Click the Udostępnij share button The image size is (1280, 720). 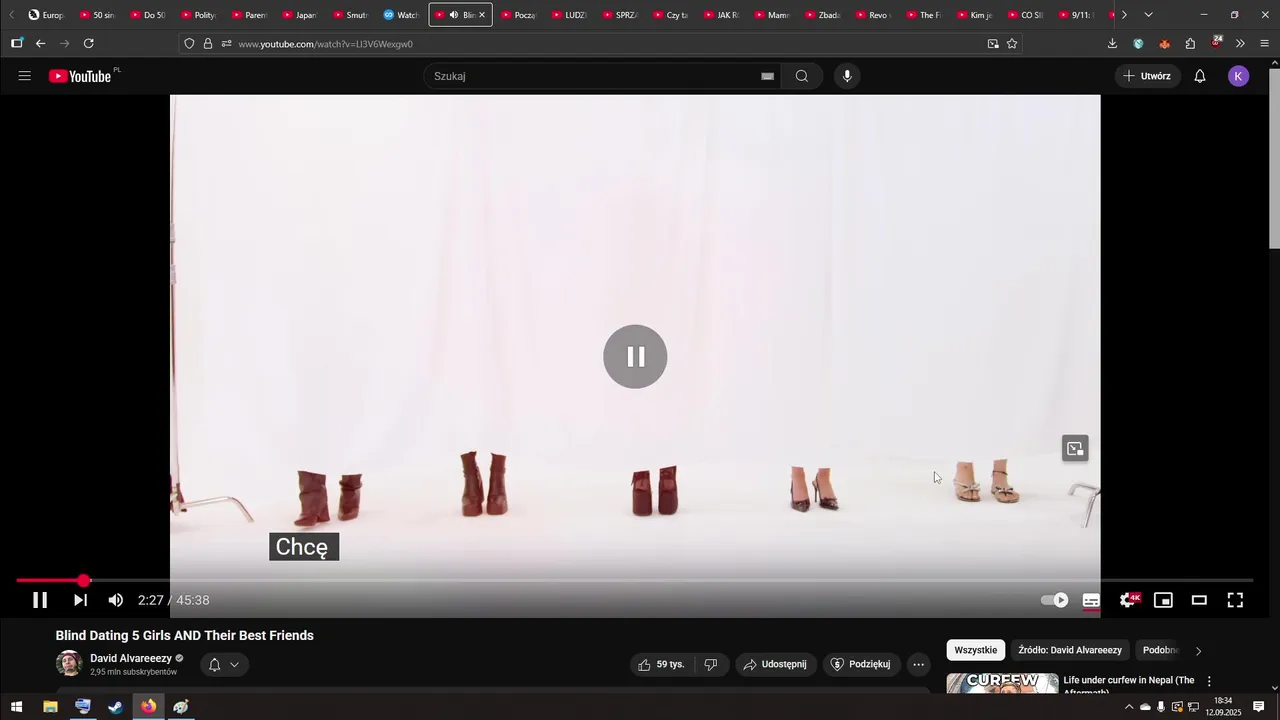(x=775, y=664)
